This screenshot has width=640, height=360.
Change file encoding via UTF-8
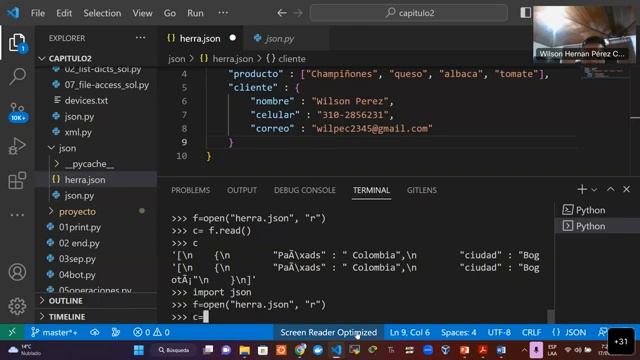pyautogui.click(x=499, y=332)
